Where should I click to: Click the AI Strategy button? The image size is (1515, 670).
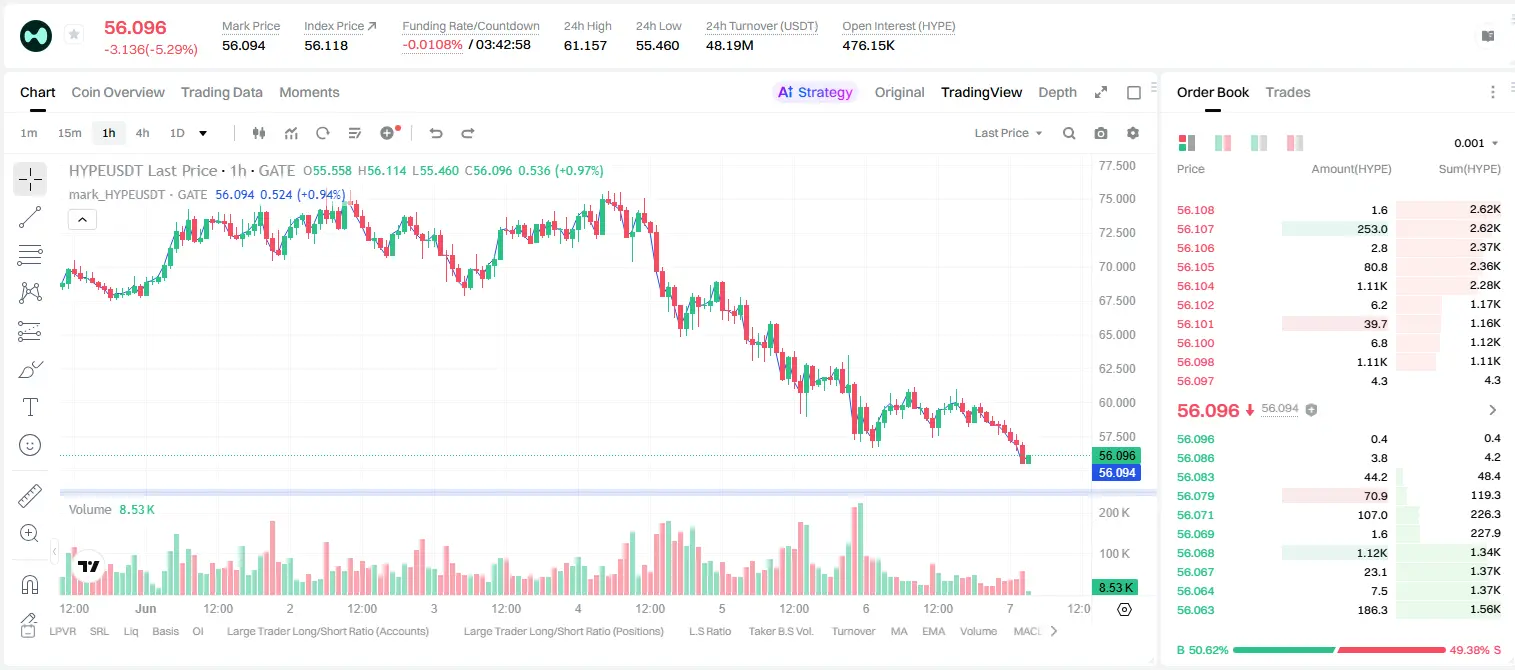click(815, 92)
